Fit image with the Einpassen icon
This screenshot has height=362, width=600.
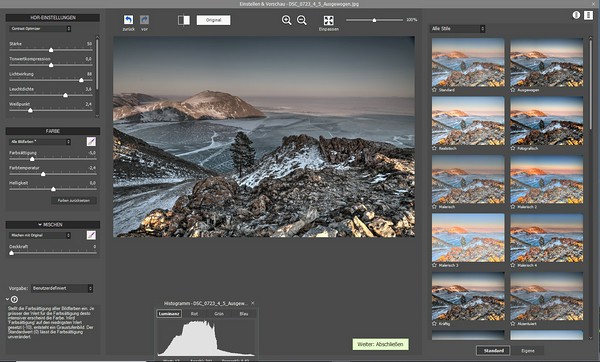pos(328,20)
